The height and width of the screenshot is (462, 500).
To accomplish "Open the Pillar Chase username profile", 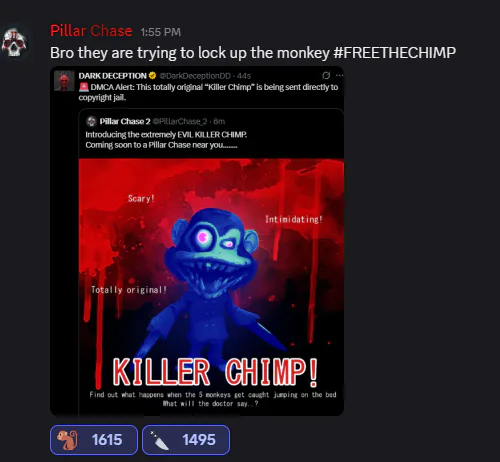I will pos(91,31).
